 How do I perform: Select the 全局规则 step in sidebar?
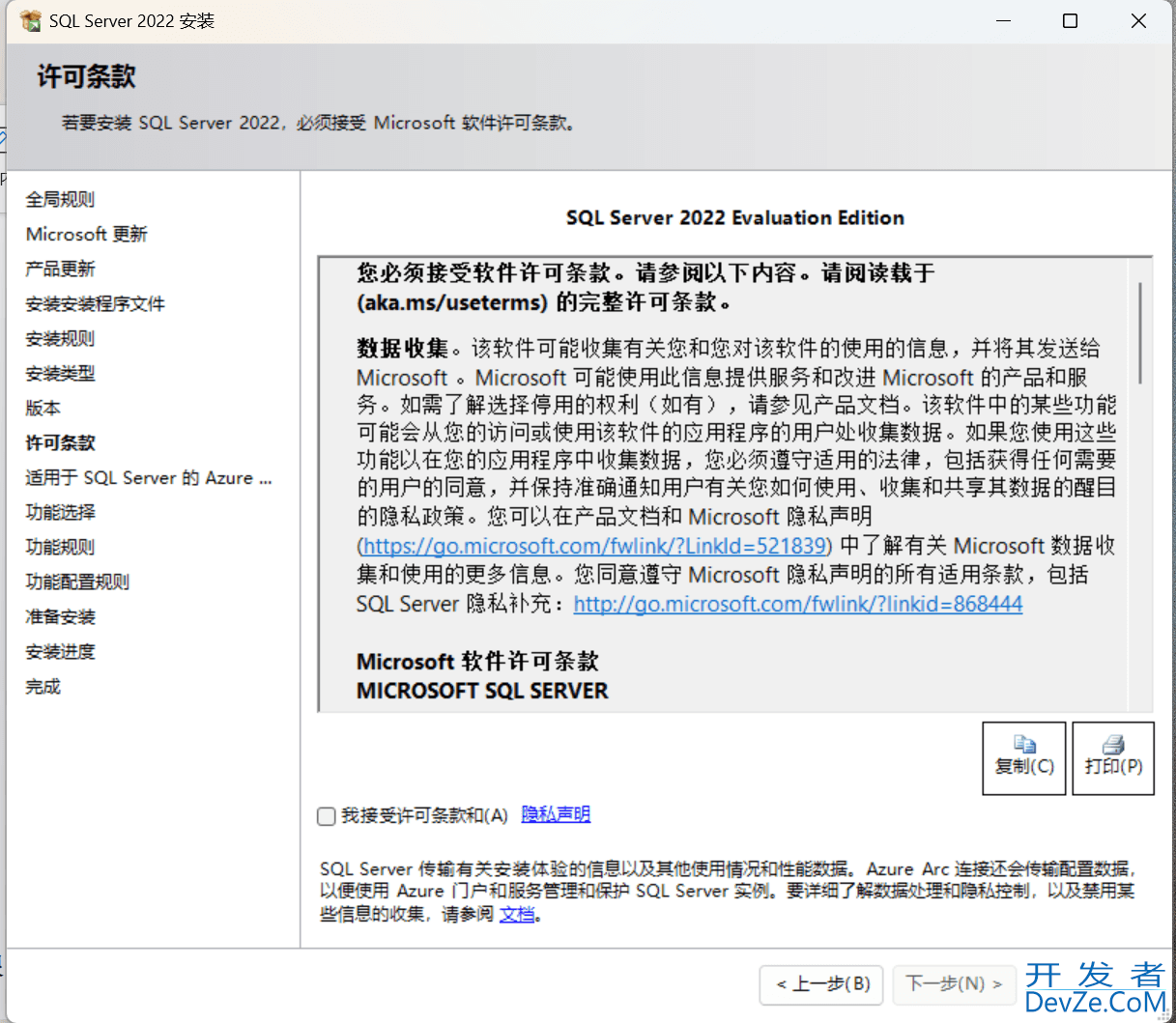(x=60, y=199)
